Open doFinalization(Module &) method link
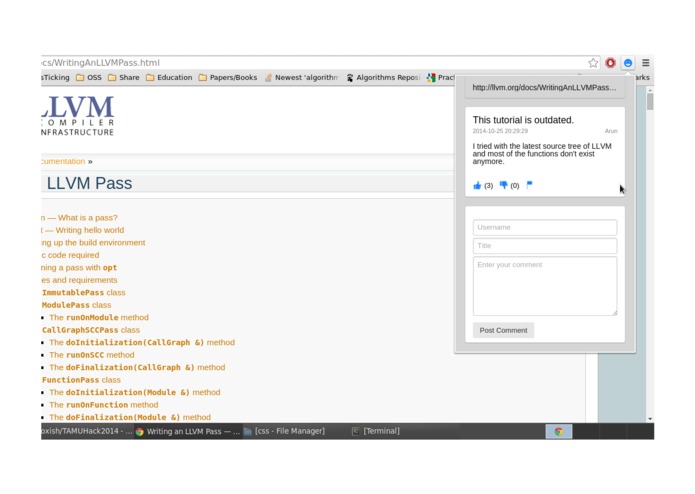The width and height of the screenshot is (695, 494). [x=130, y=417]
